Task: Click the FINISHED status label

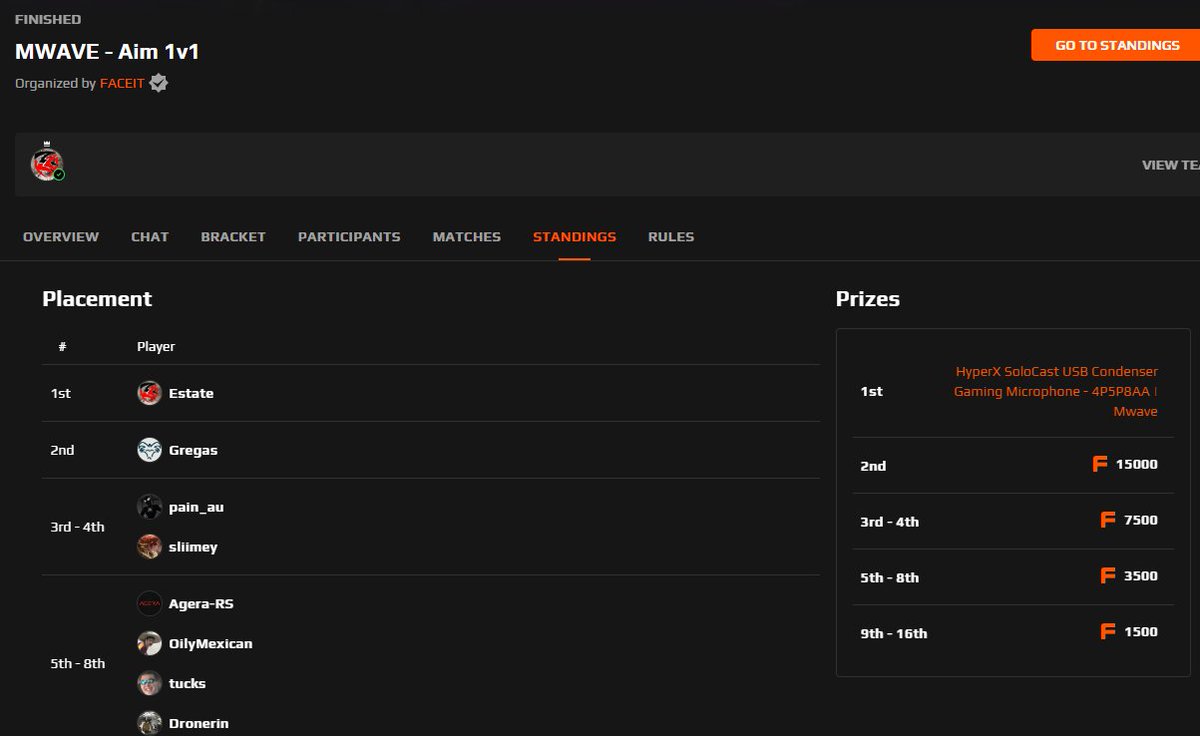Action: point(48,19)
